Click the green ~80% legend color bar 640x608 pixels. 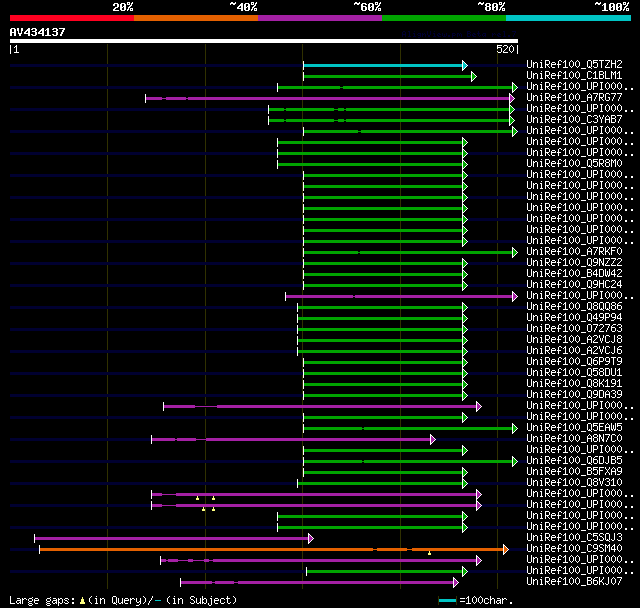444,18
